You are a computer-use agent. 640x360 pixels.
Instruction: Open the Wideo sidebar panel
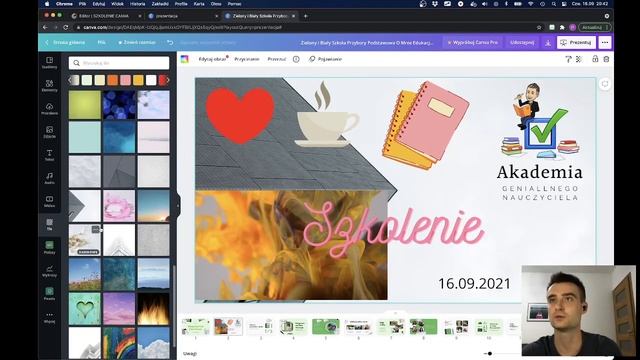click(x=49, y=202)
